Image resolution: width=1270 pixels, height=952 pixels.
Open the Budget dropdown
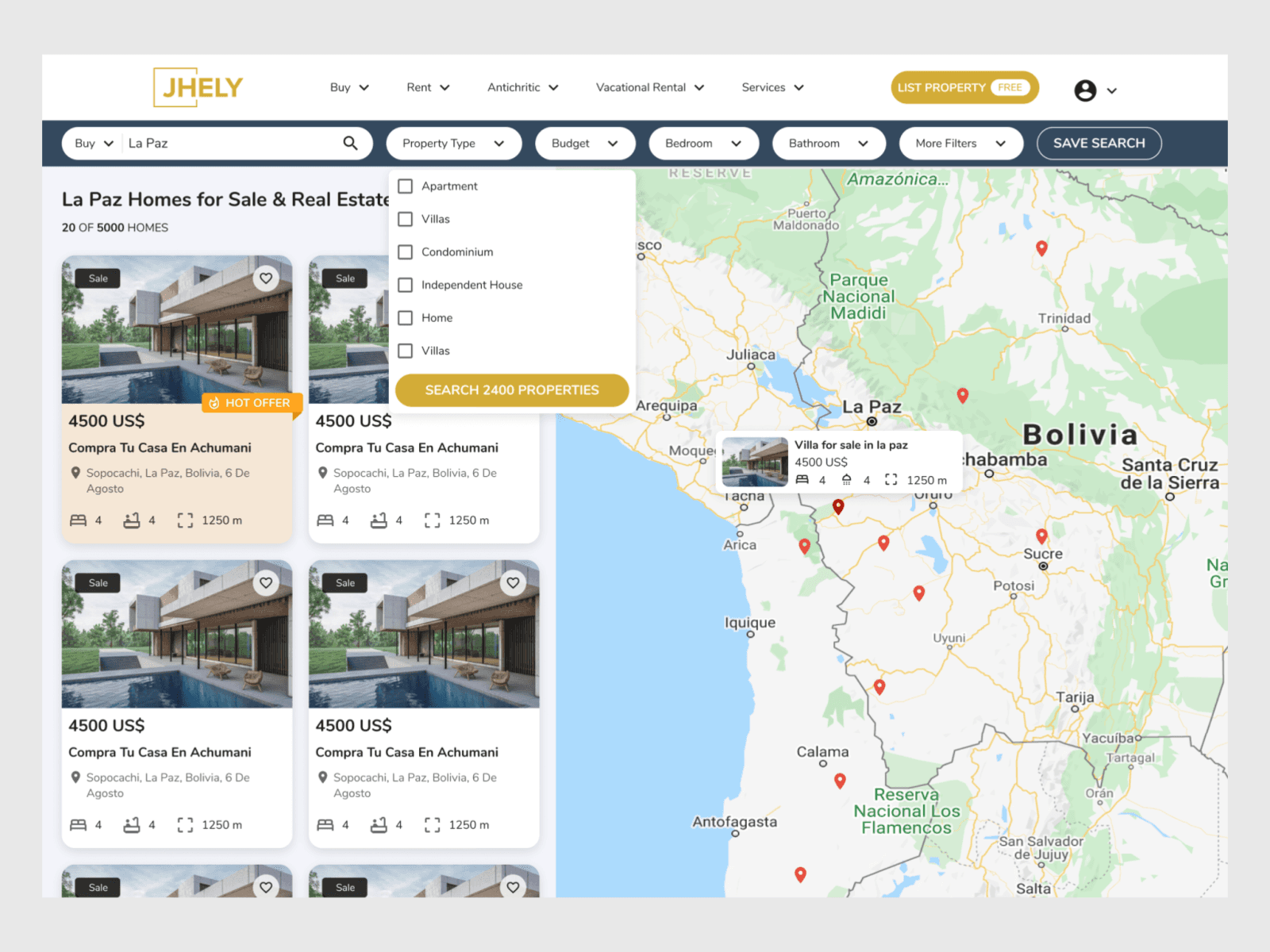tap(585, 143)
